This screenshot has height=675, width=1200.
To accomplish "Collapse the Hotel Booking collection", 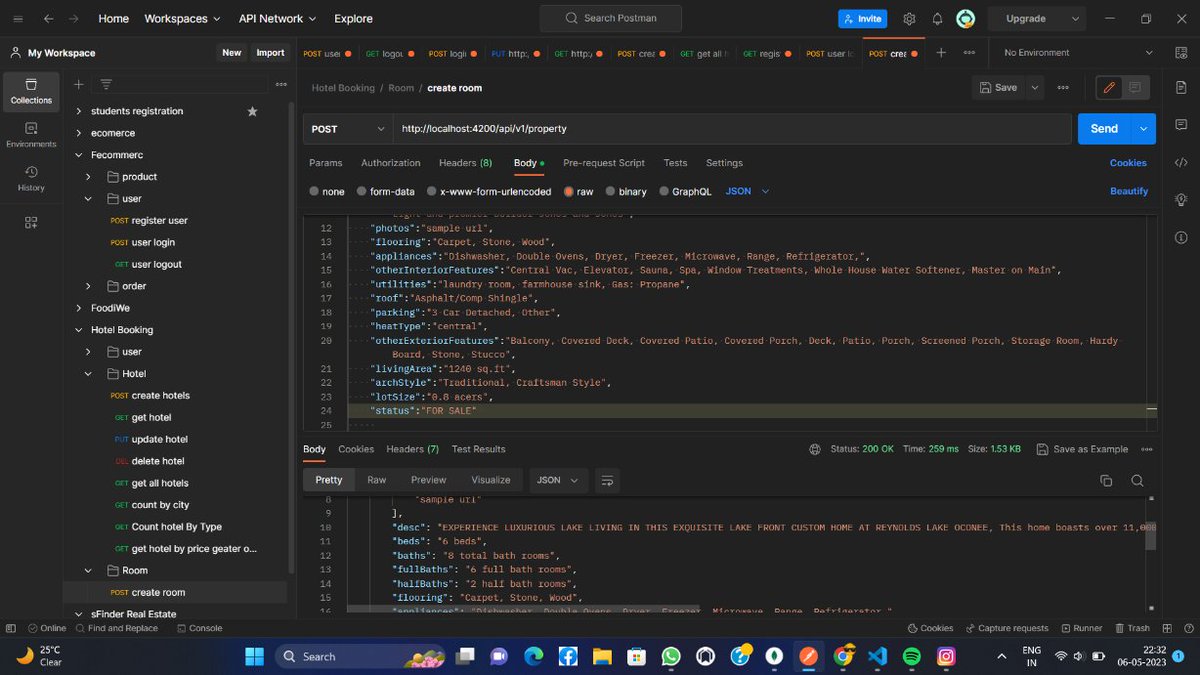I will [79, 330].
